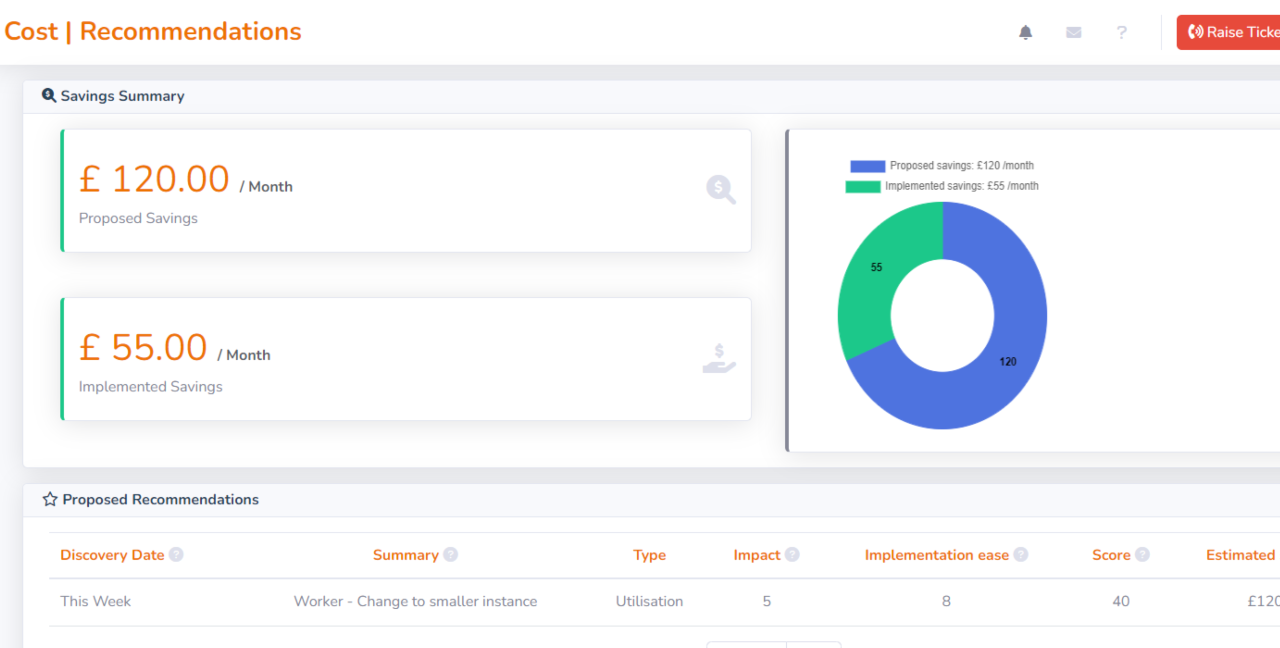Click the dollar-magnifier icon on Proposed Savings card
1280x648 pixels.
pyautogui.click(x=720, y=190)
